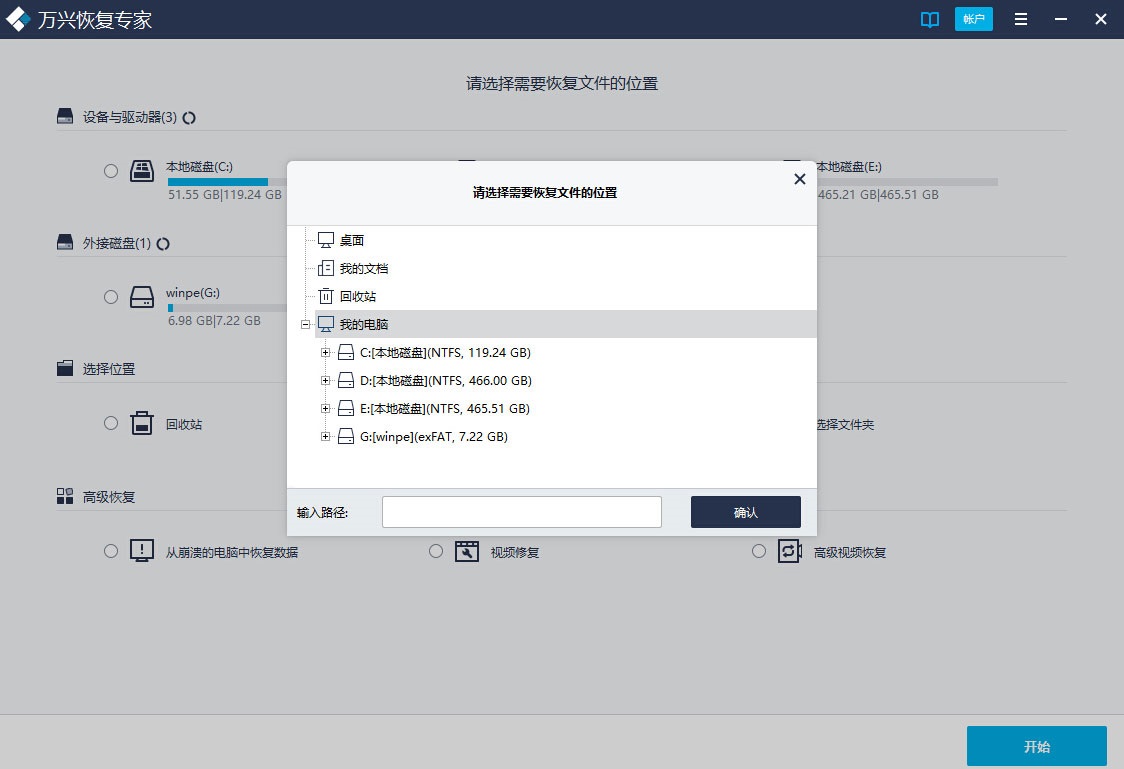Select 桌面 in the location tree
The height and width of the screenshot is (769, 1124).
(351, 241)
